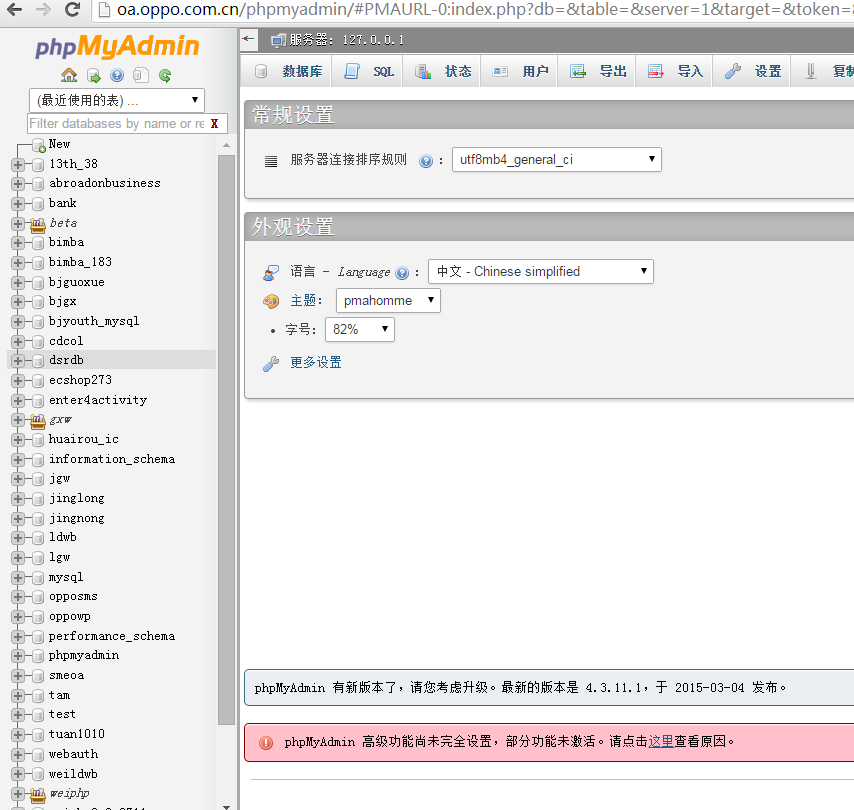Click the phpMyAdmin logo
This screenshot has height=810, width=854.
pos(117,46)
